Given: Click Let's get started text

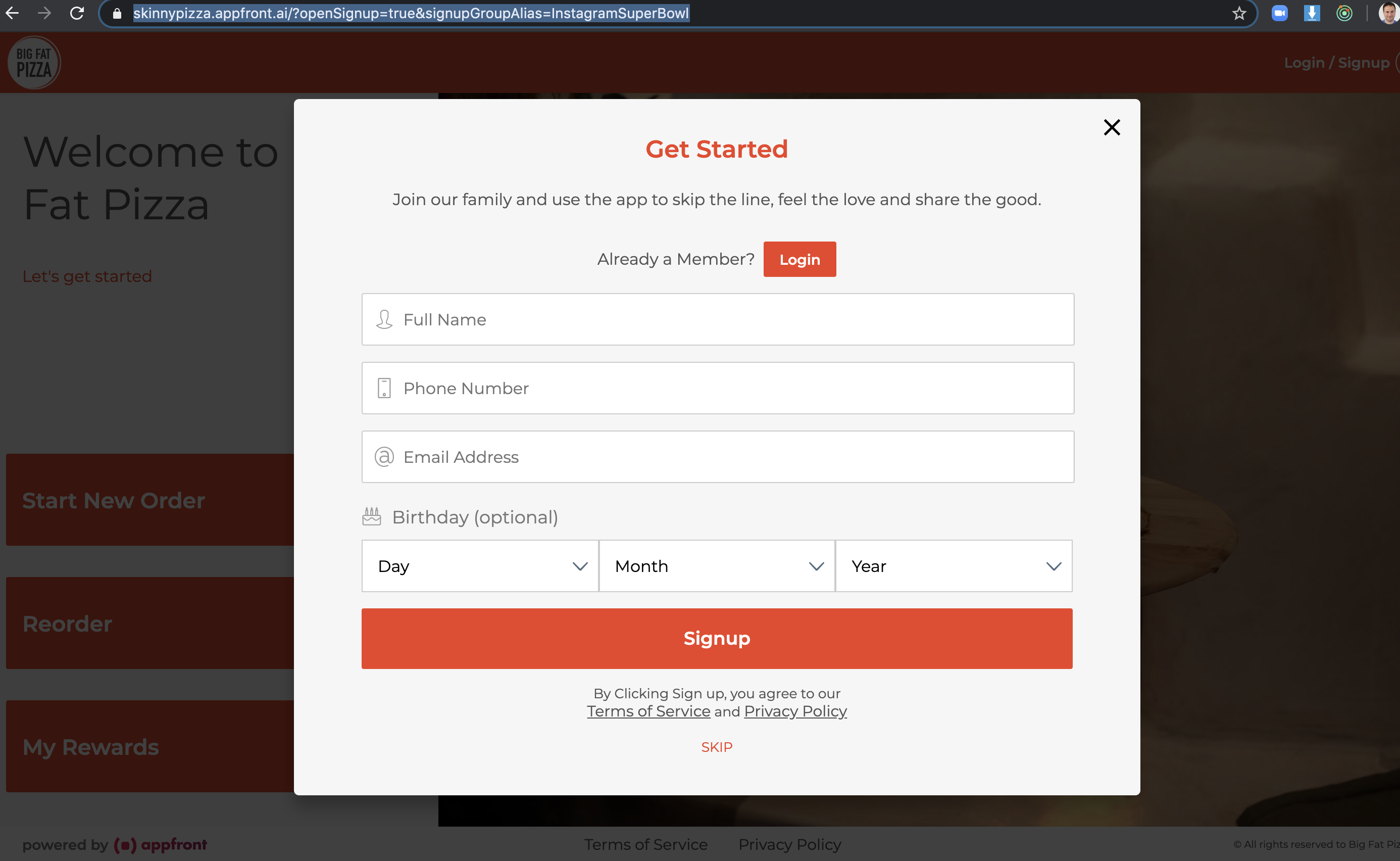Looking at the screenshot, I should point(87,276).
